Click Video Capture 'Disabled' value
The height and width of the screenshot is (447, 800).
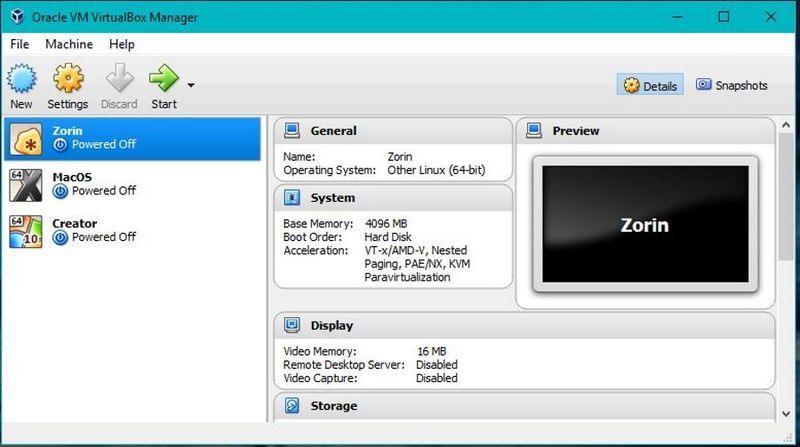click(437, 378)
